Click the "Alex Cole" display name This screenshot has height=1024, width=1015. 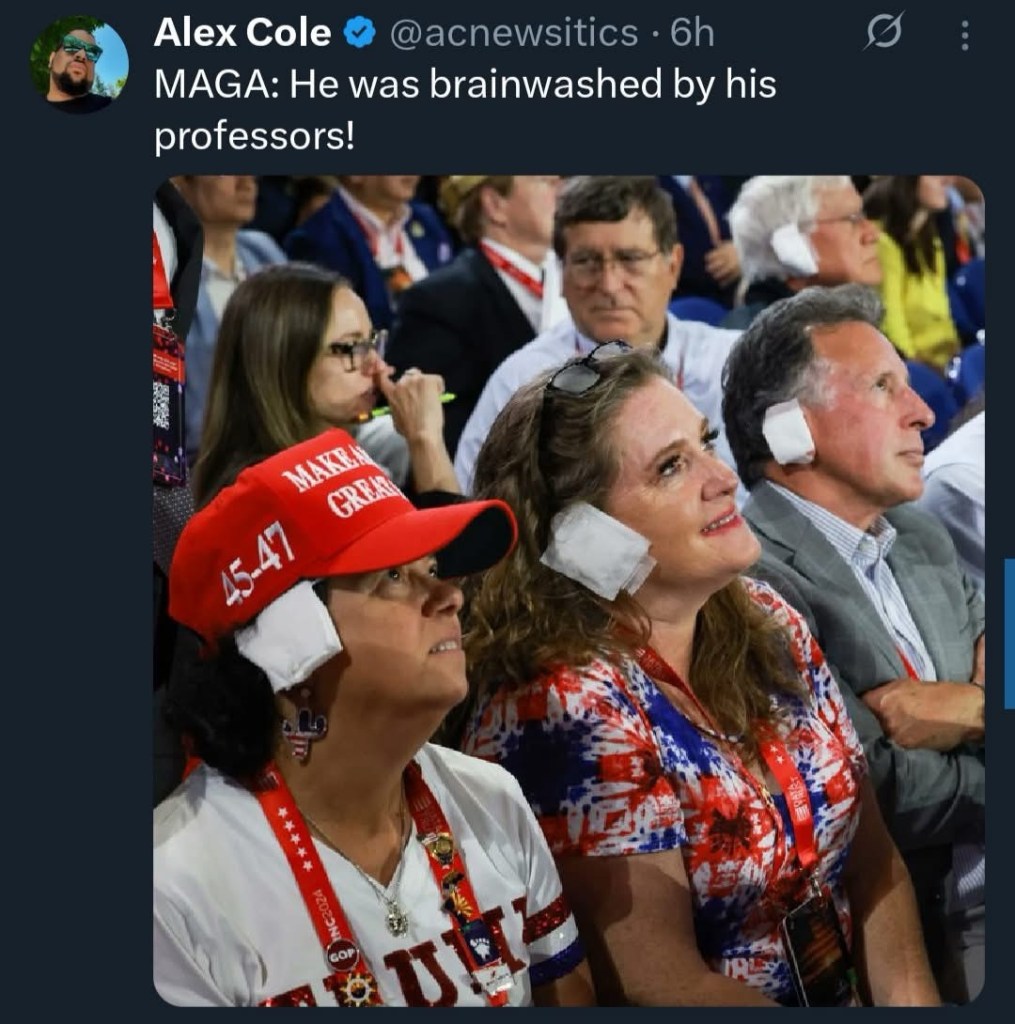click(x=242, y=34)
